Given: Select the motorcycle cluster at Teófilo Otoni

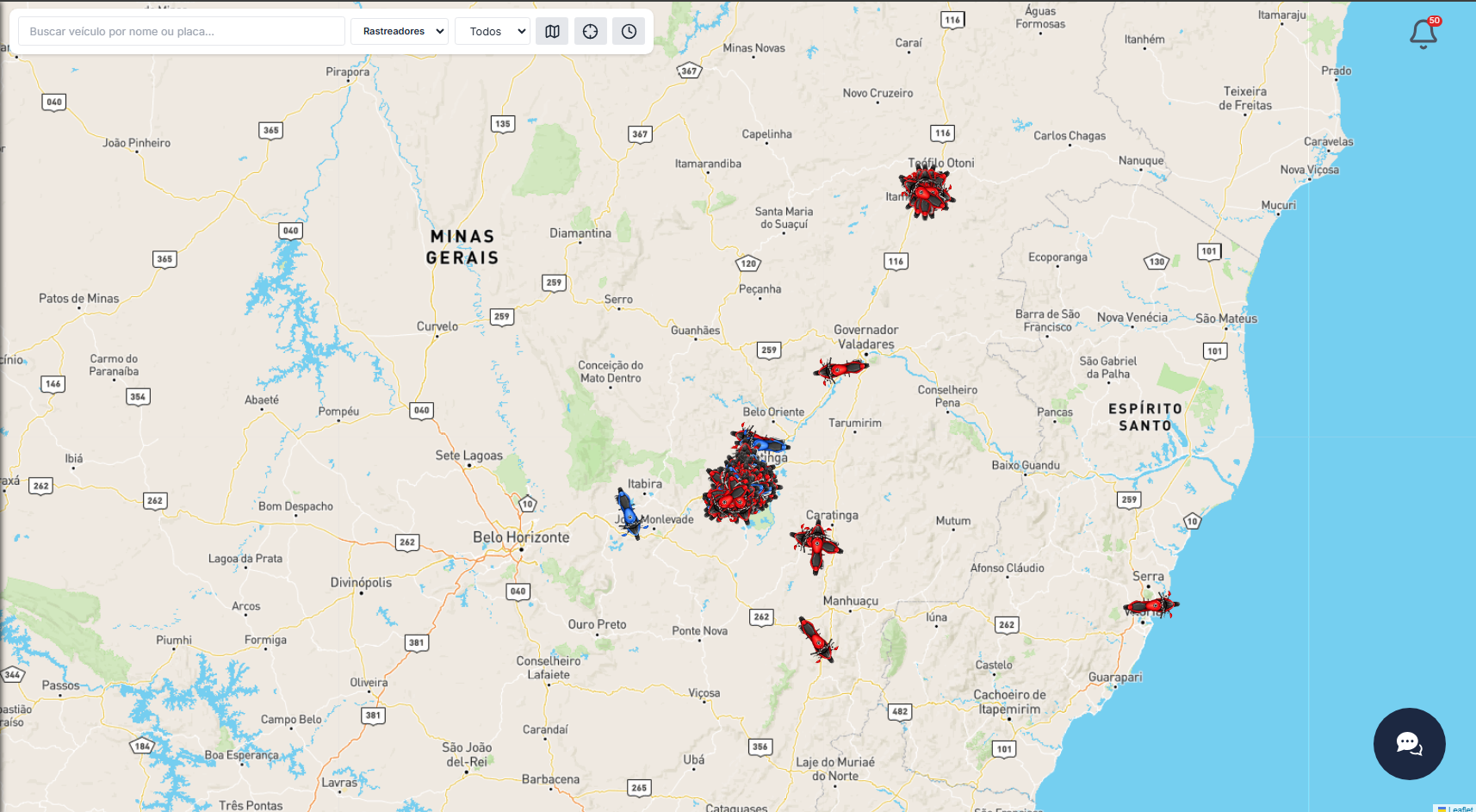Looking at the screenshot, I should pyautogui.click(x=926, y=192).
